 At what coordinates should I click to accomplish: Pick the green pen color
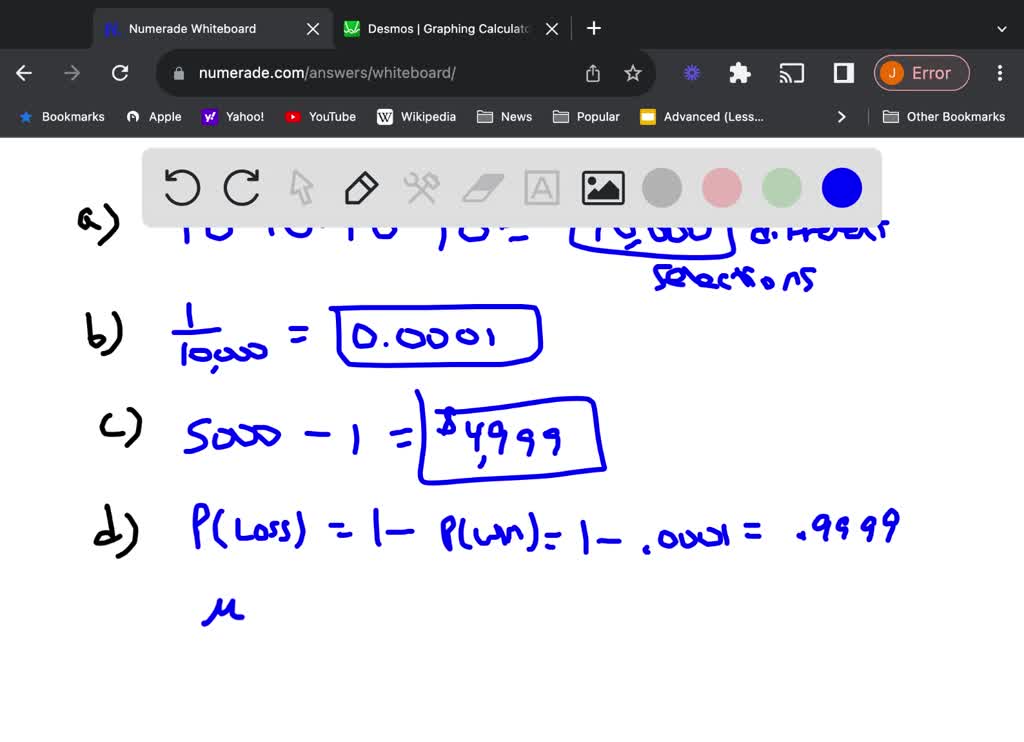[x=782, y=187]
